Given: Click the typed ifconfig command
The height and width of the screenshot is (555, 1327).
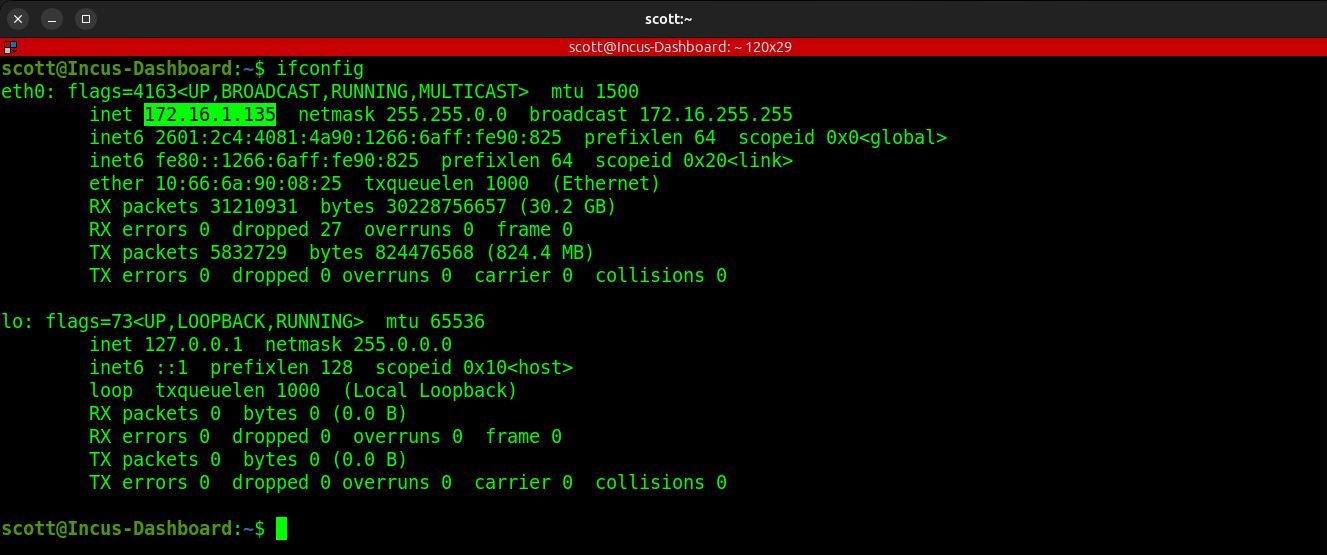Looking at the screenshot, I should [319, 69].
